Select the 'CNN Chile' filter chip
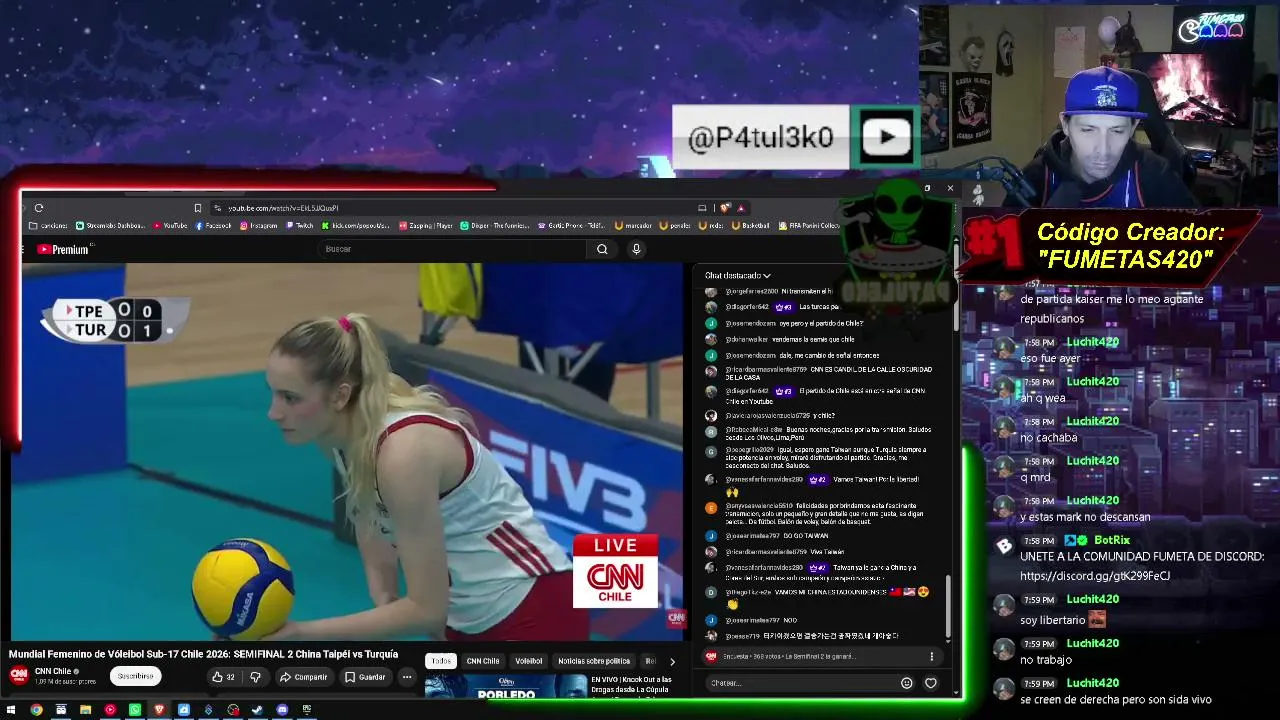This screenshot has width=1280, height=720. pyautogui.click(x=483, y=661)
